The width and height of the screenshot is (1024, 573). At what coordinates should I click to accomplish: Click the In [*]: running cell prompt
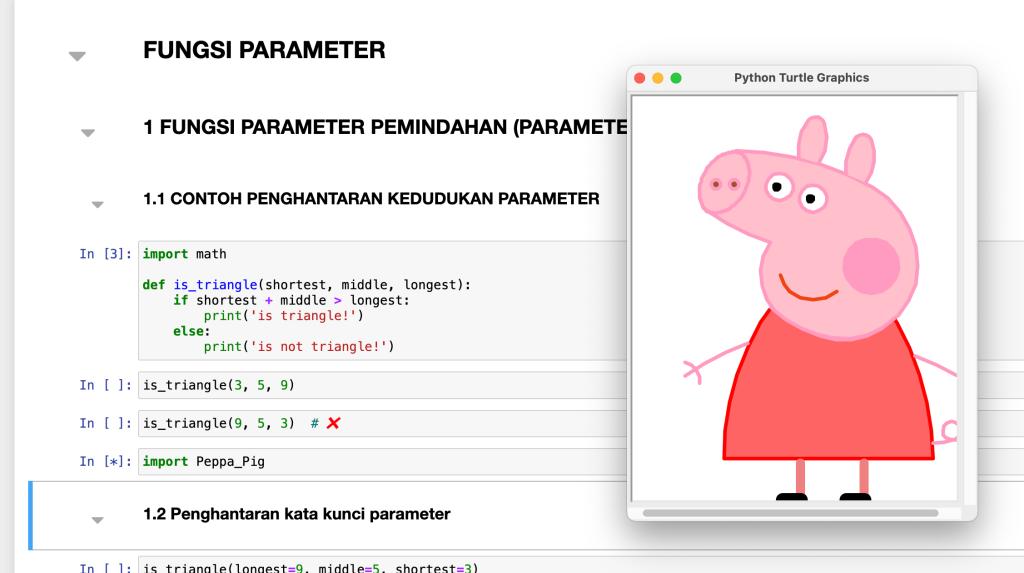(105, 461)
